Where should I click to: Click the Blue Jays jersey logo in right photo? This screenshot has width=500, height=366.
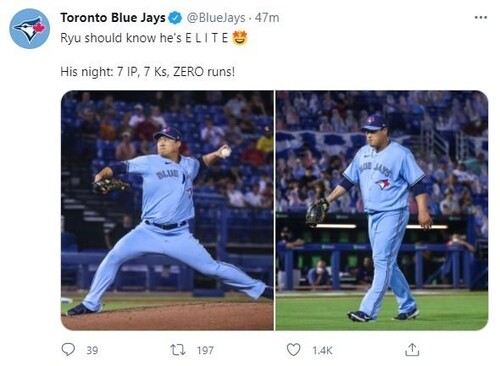coord(383,184)
